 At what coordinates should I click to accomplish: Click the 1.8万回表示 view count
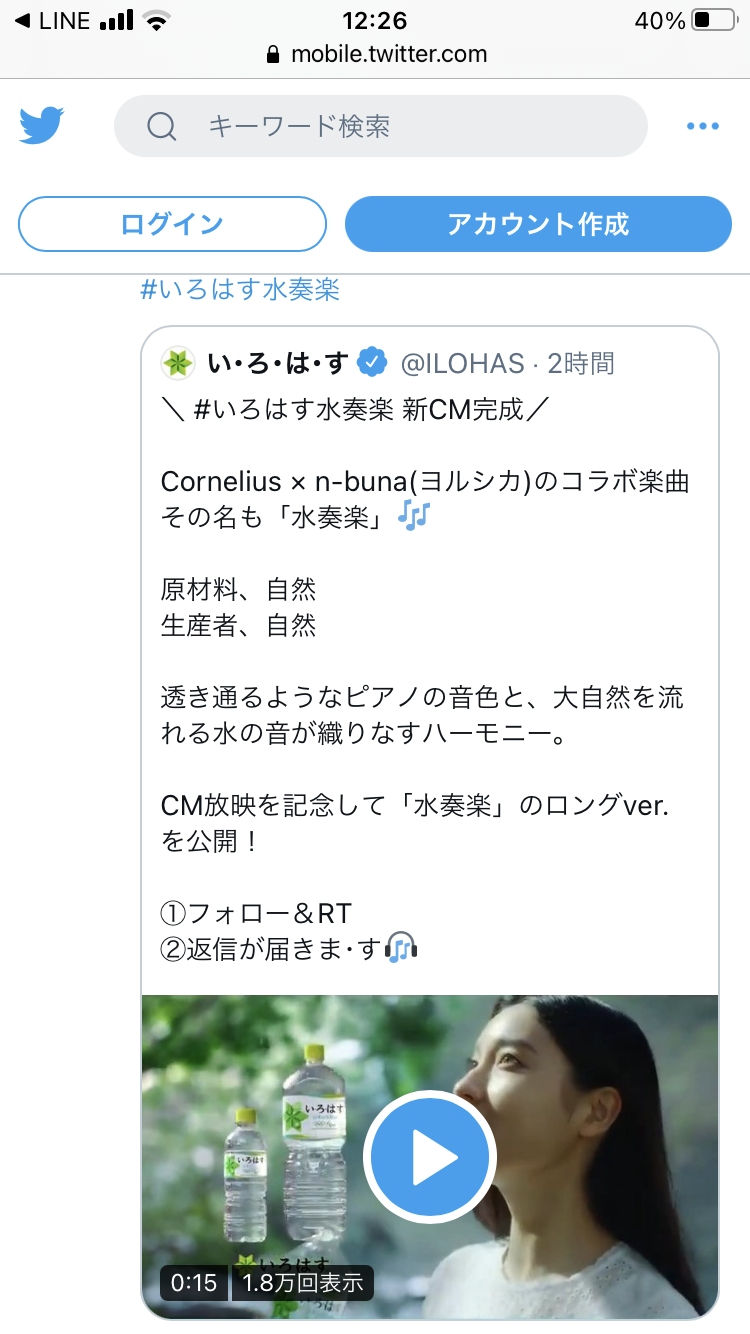pos(303,1283)
